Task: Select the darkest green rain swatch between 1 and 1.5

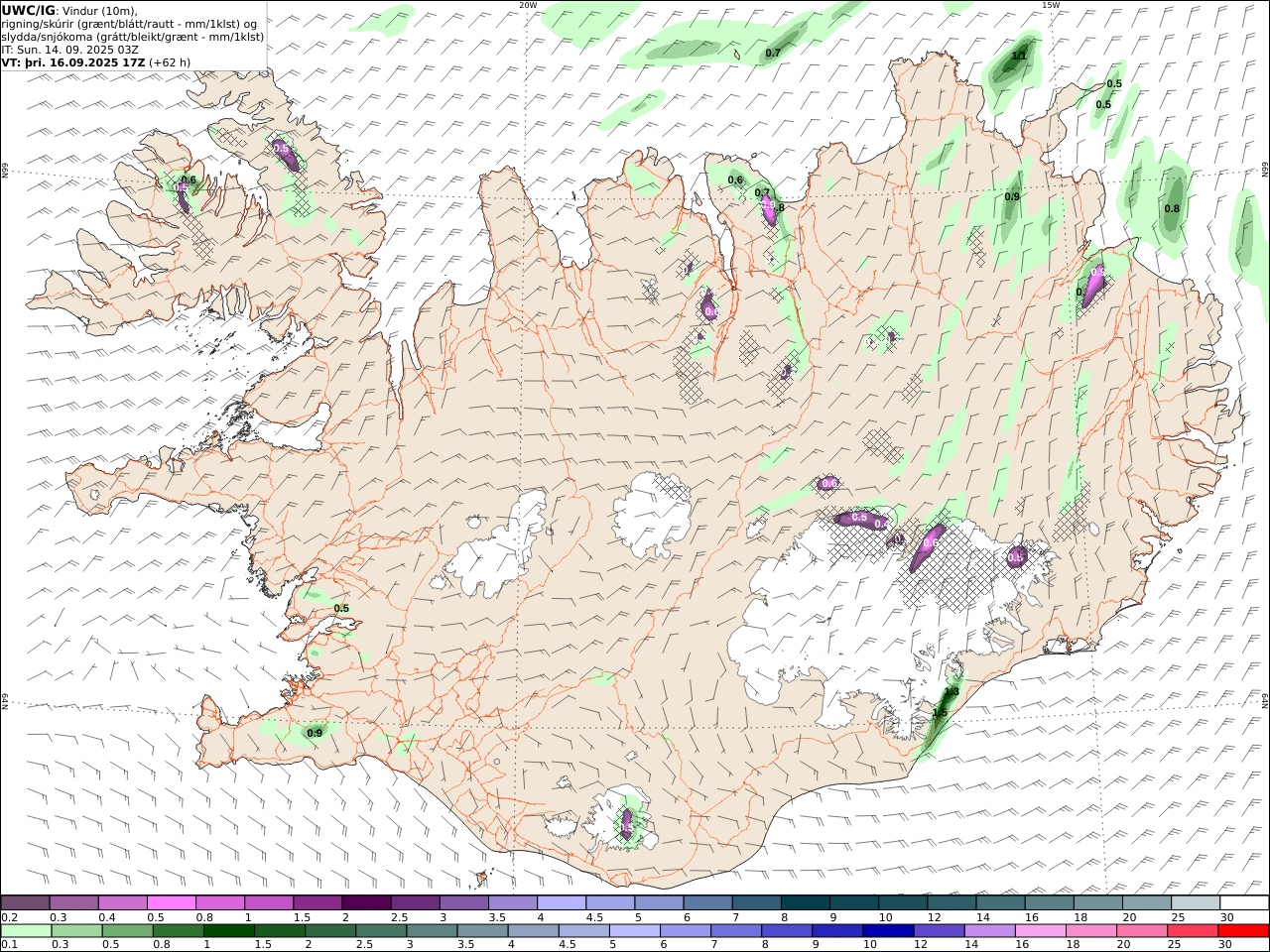Action: [x=229, y=931]
